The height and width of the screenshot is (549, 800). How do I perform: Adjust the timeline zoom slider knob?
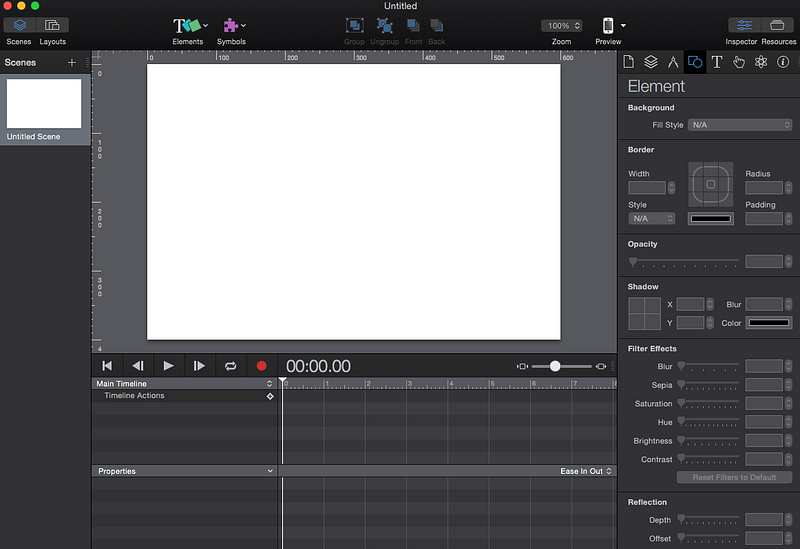coord(555,366)
